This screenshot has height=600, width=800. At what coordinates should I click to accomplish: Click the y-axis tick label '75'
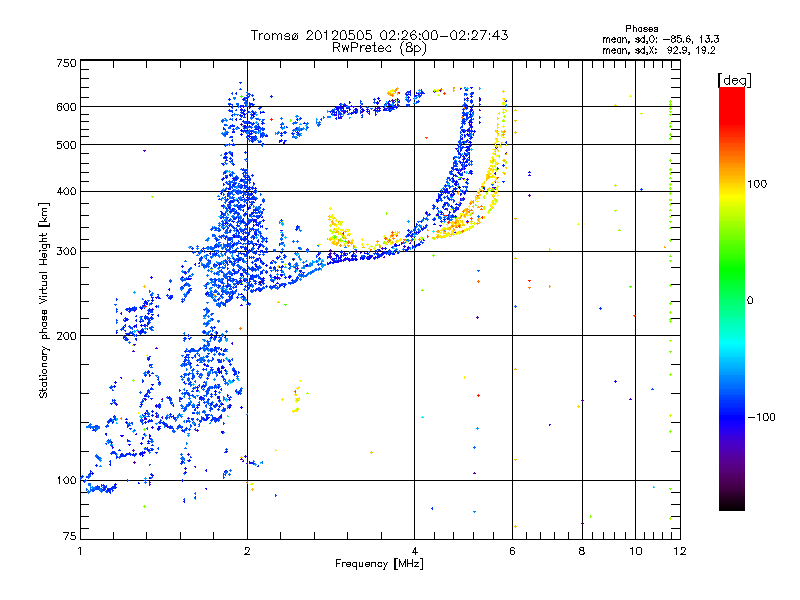(70, 536)
